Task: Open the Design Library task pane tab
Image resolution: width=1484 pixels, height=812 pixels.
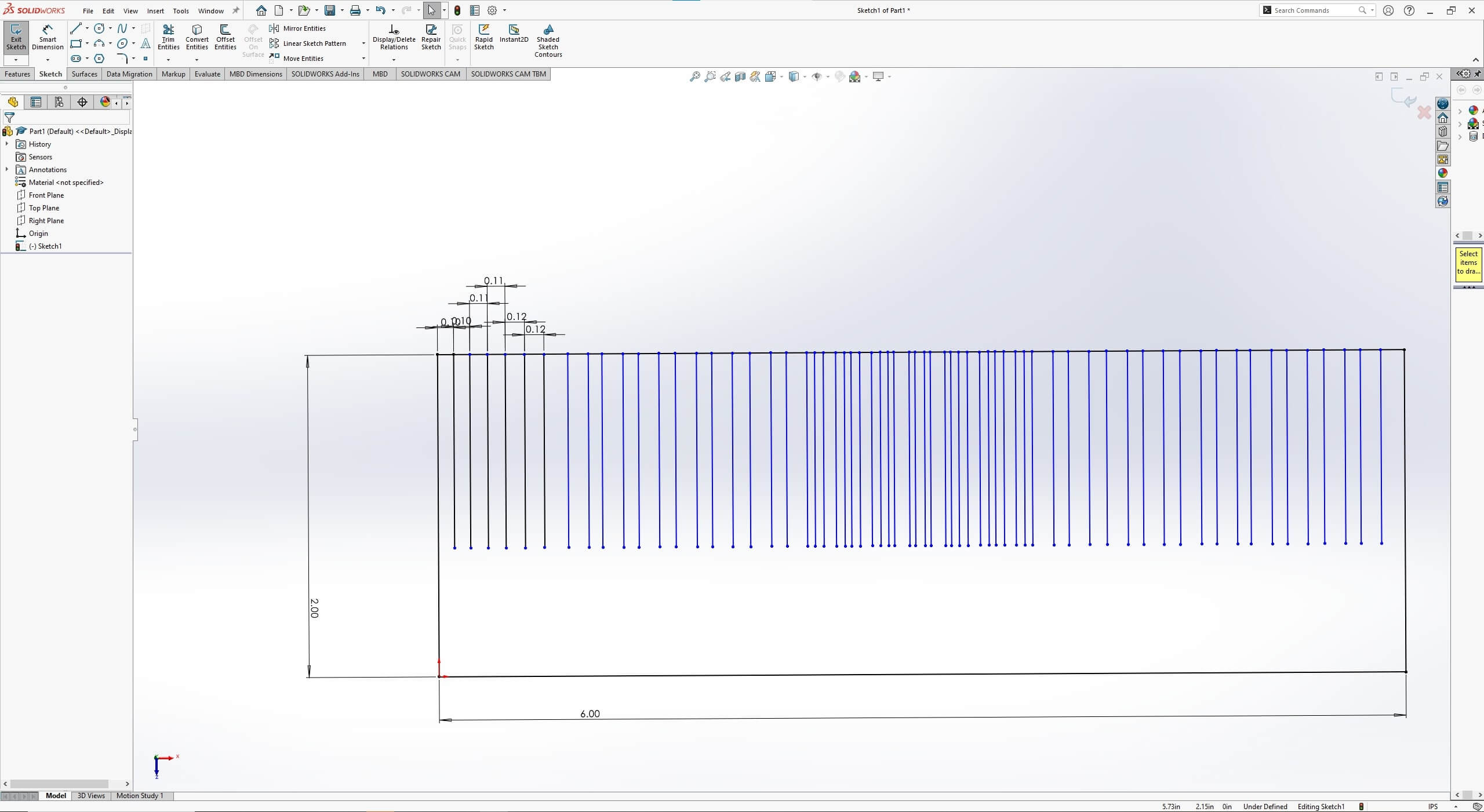Action: [1443, 132]
